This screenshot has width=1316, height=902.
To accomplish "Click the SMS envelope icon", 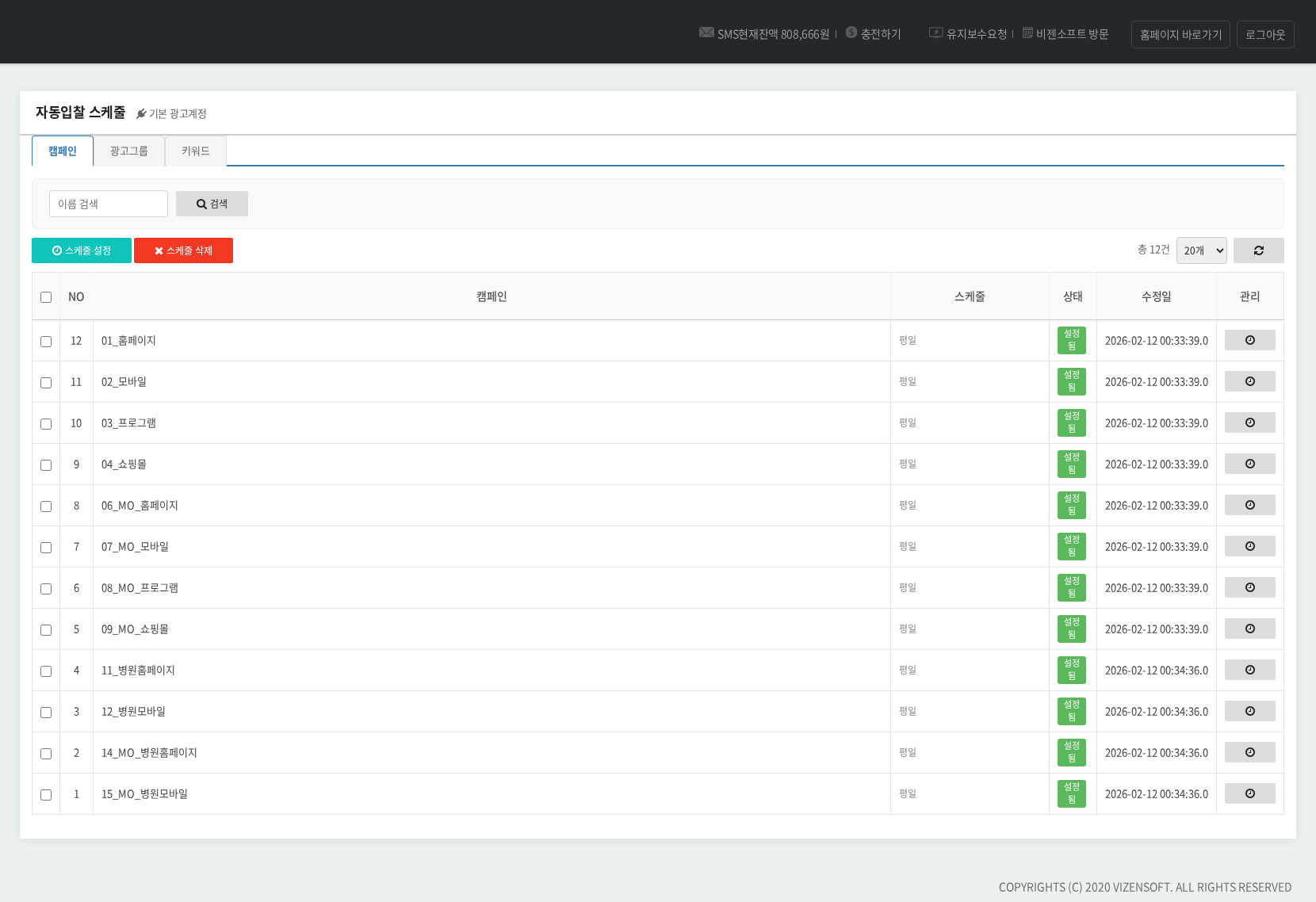I will pos(706,32).
